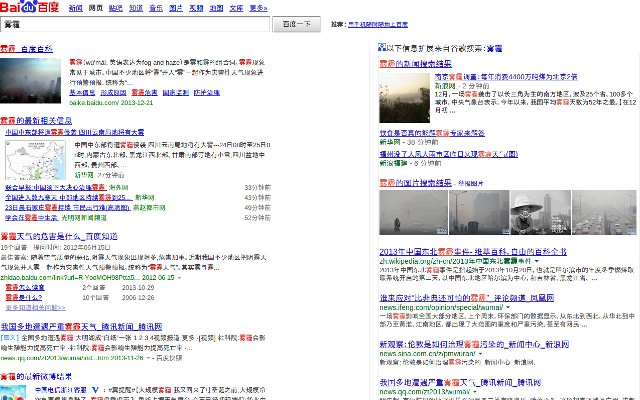Open the recommendation link beside 推荐:
640x400 pixels.
pos(378,24)
